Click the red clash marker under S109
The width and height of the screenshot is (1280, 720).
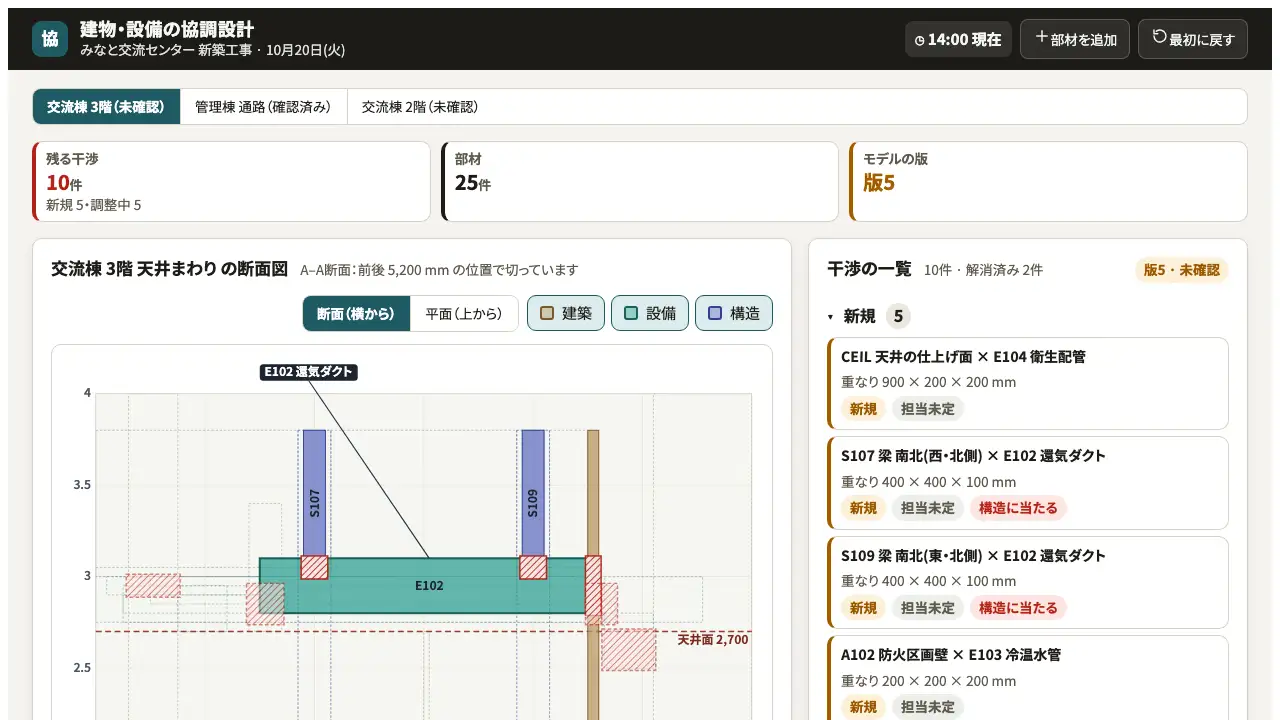533,567
